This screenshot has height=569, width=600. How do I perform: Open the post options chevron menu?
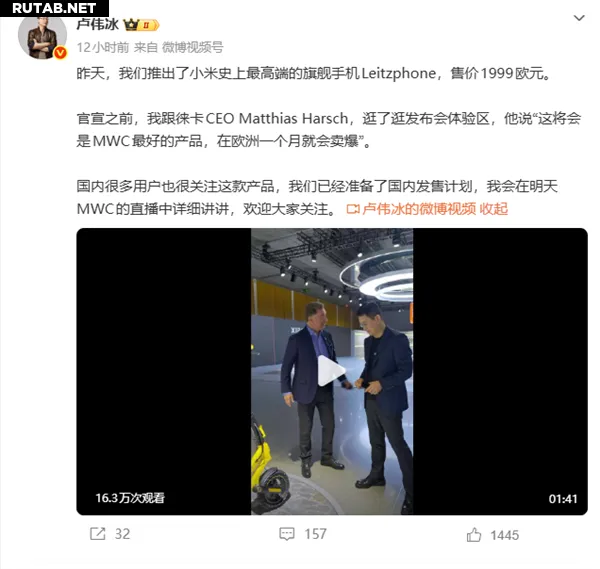tap(579, 18)
